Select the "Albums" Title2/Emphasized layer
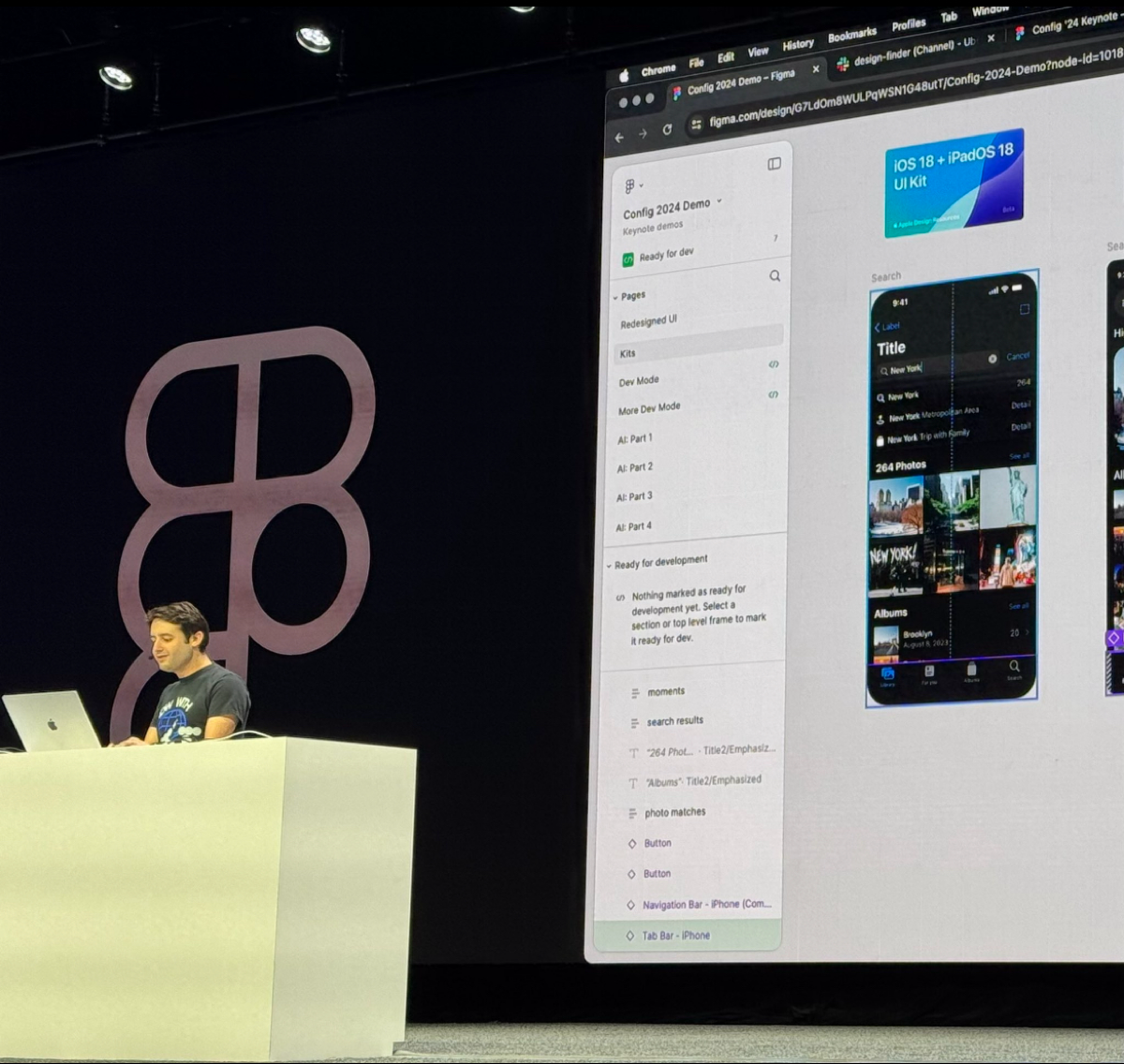This screenshot has width=1124, height=1064. pos(702,781)
